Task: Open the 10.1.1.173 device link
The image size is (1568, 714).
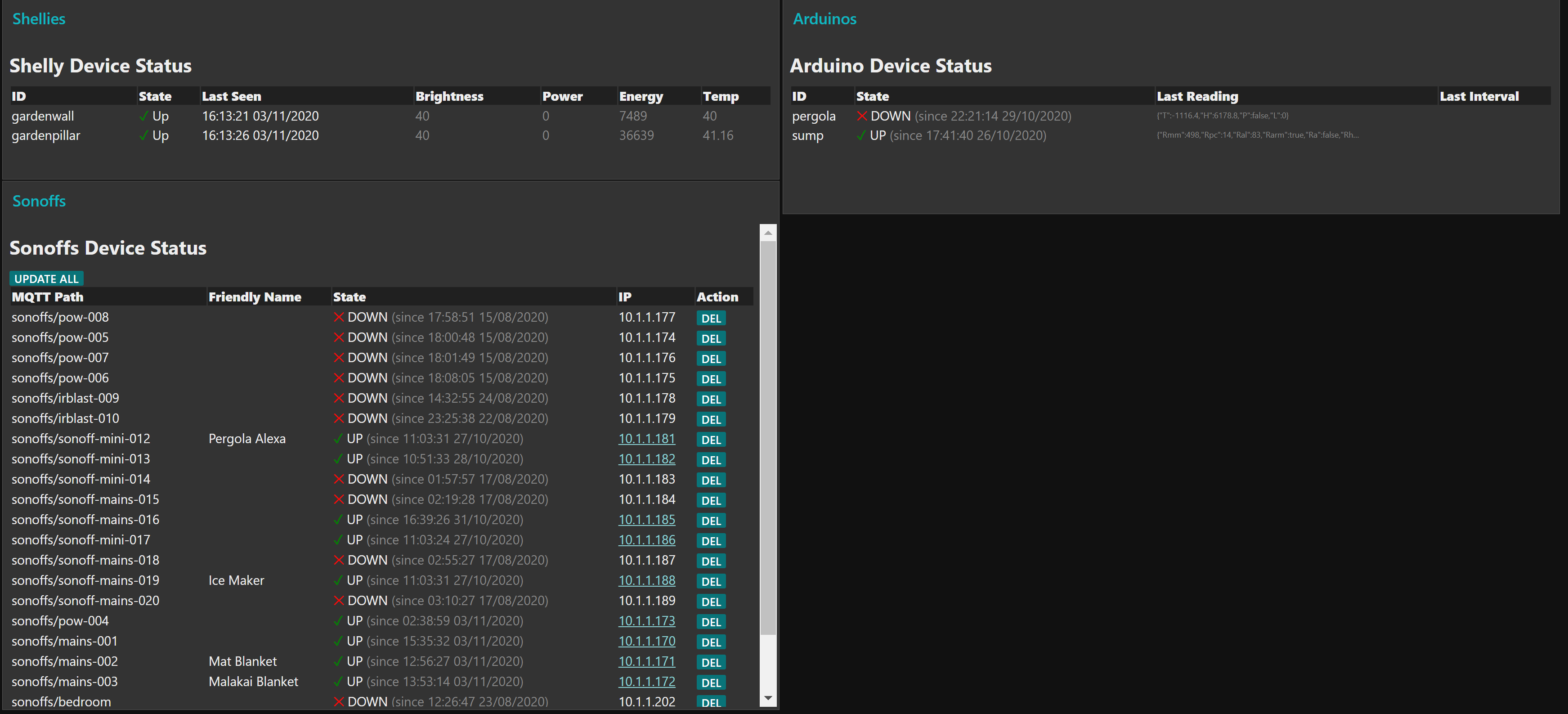Action: pos(646,621)
